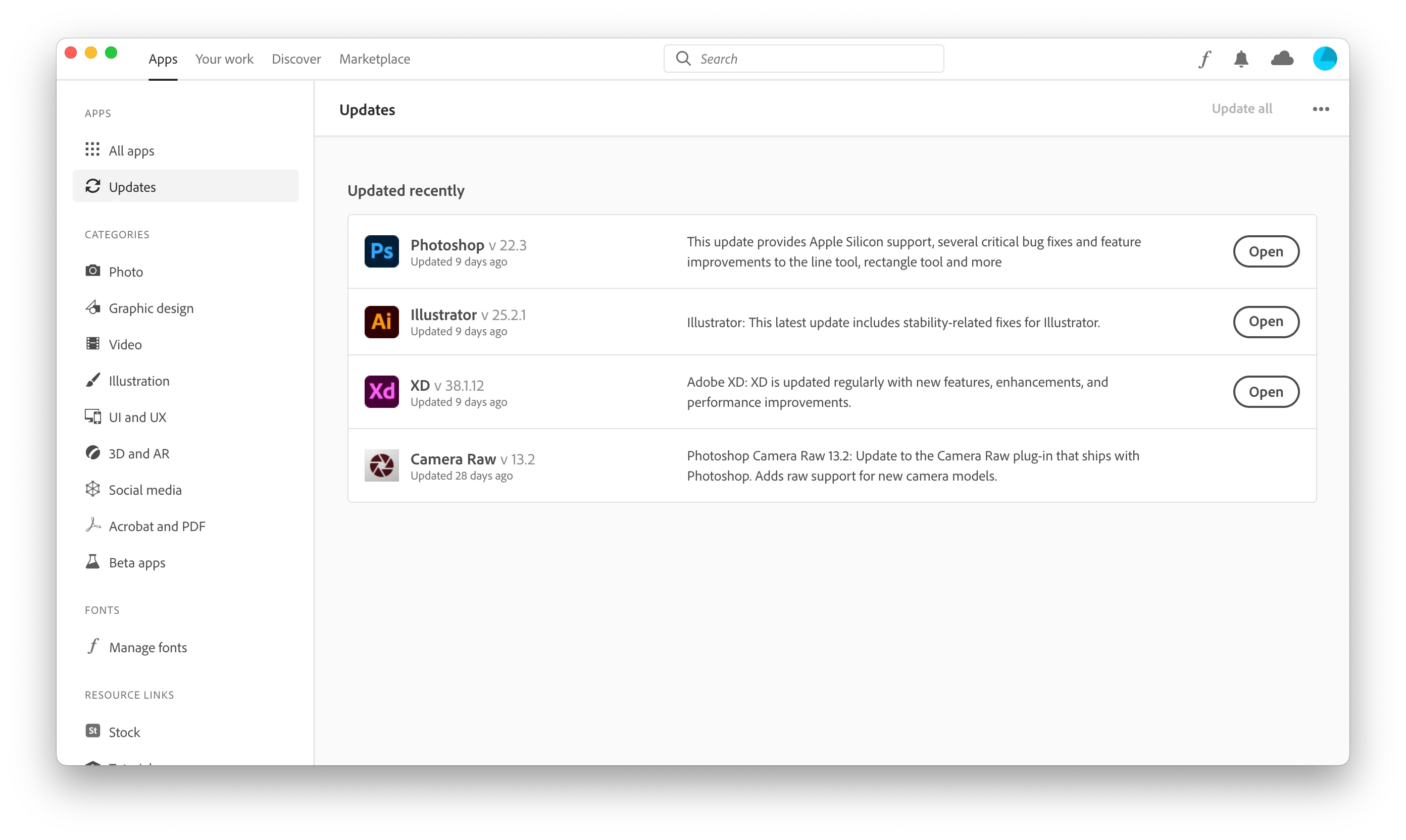Click the cloud sync status icon
Viewport: 1406px width, 840px height.
(x=1281, y=58)
